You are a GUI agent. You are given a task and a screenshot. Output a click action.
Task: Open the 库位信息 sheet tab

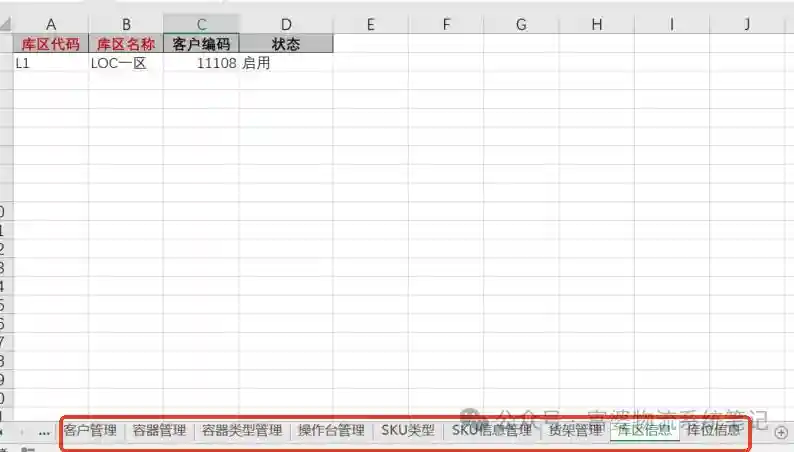[x=713, y=431]
